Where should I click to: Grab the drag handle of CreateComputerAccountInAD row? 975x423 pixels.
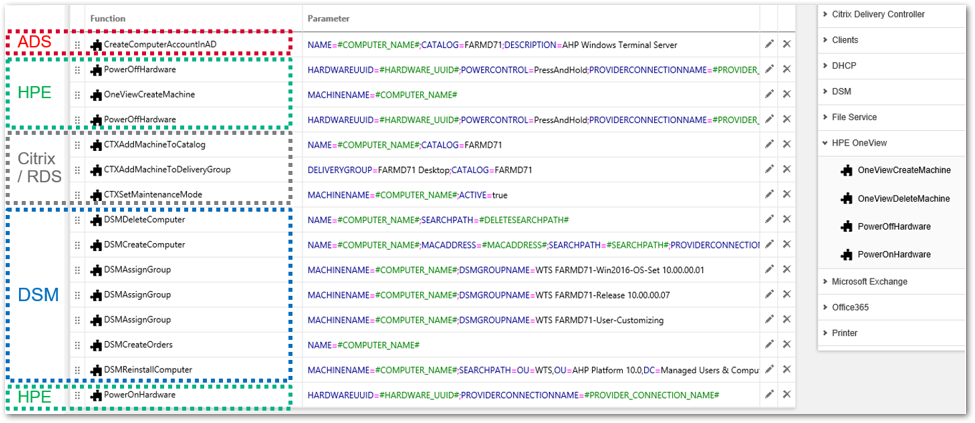[78, 45]
